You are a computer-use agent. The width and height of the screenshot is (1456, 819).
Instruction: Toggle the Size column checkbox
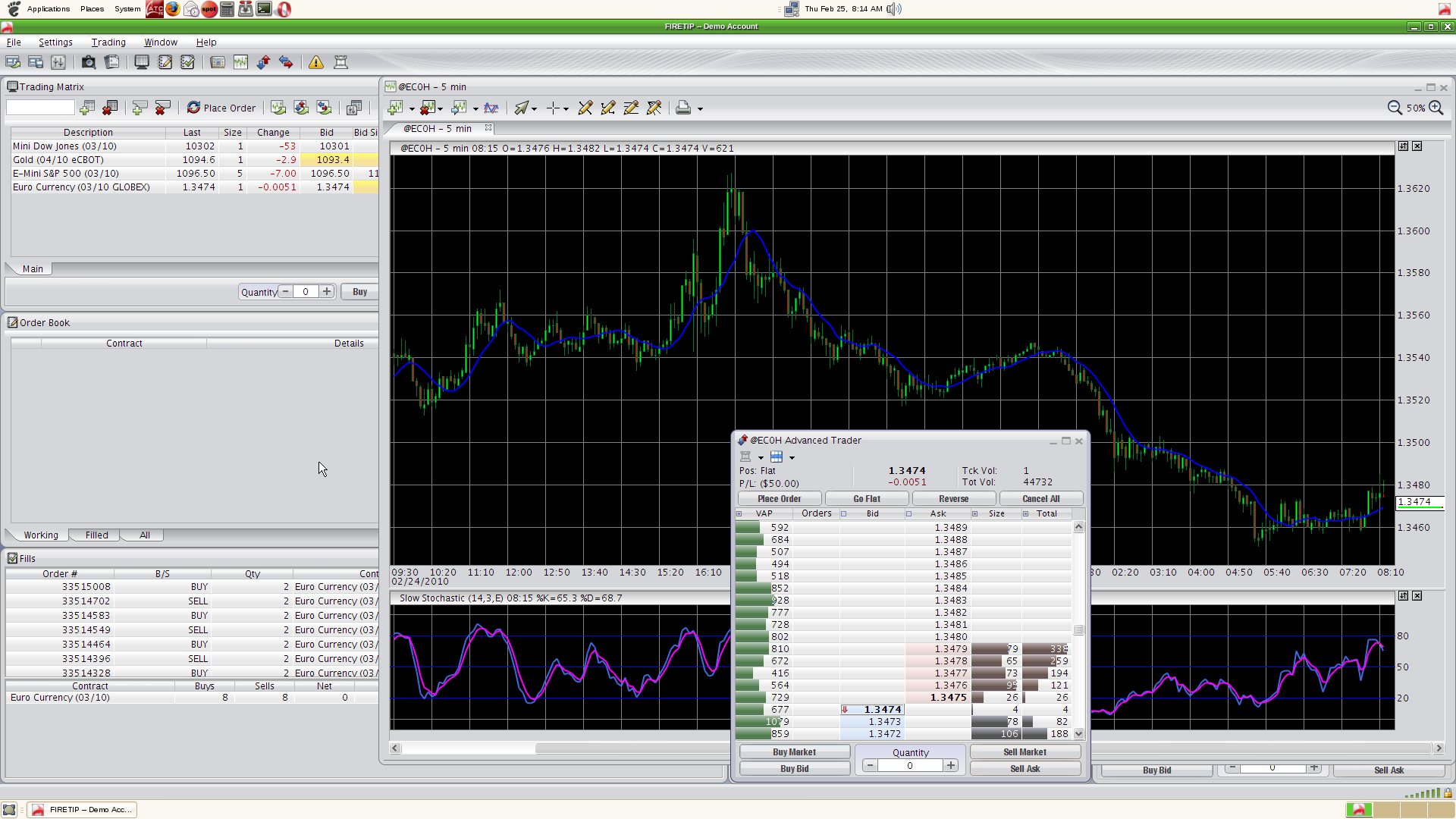pyautogui.click(x=975, y=513)
